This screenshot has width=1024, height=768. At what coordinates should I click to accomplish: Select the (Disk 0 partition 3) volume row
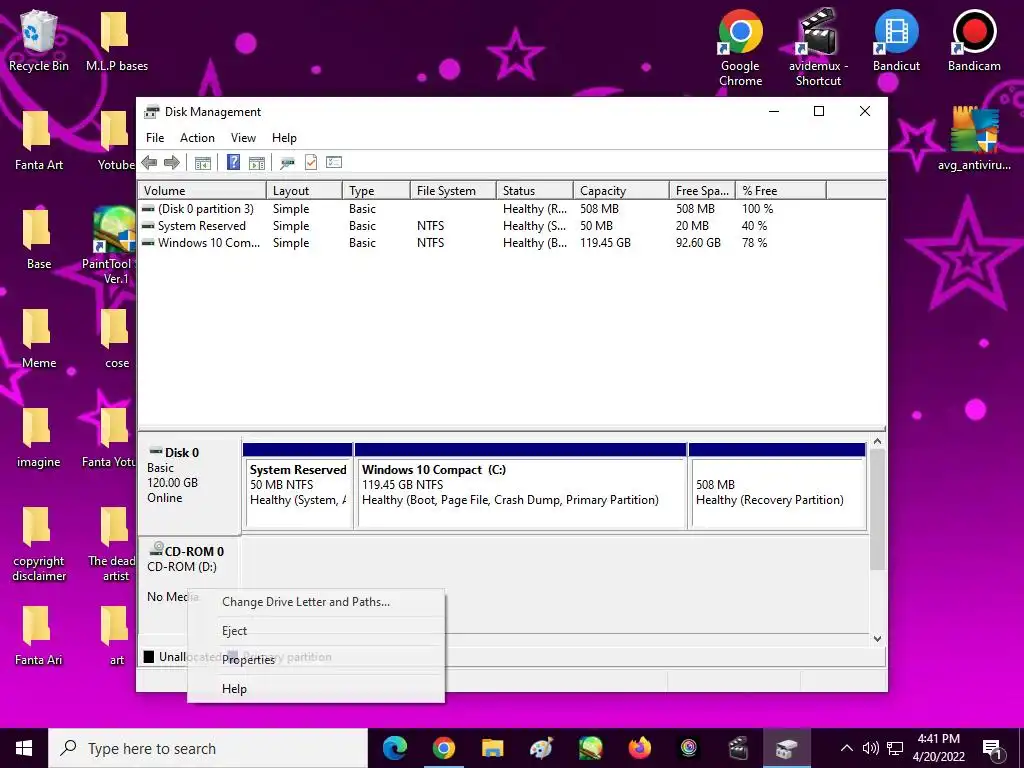pos(483,209)
